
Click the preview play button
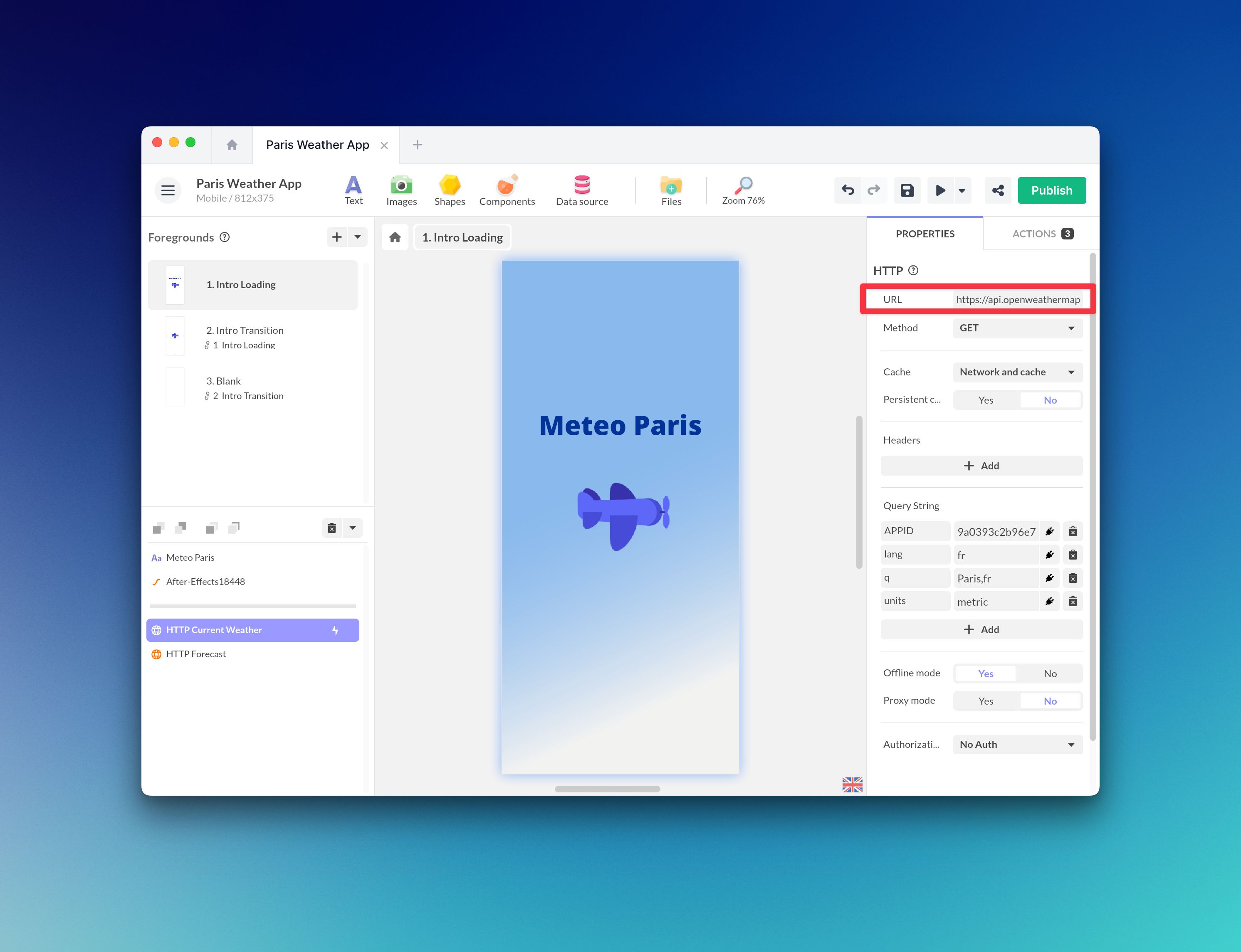pos(941,190)
